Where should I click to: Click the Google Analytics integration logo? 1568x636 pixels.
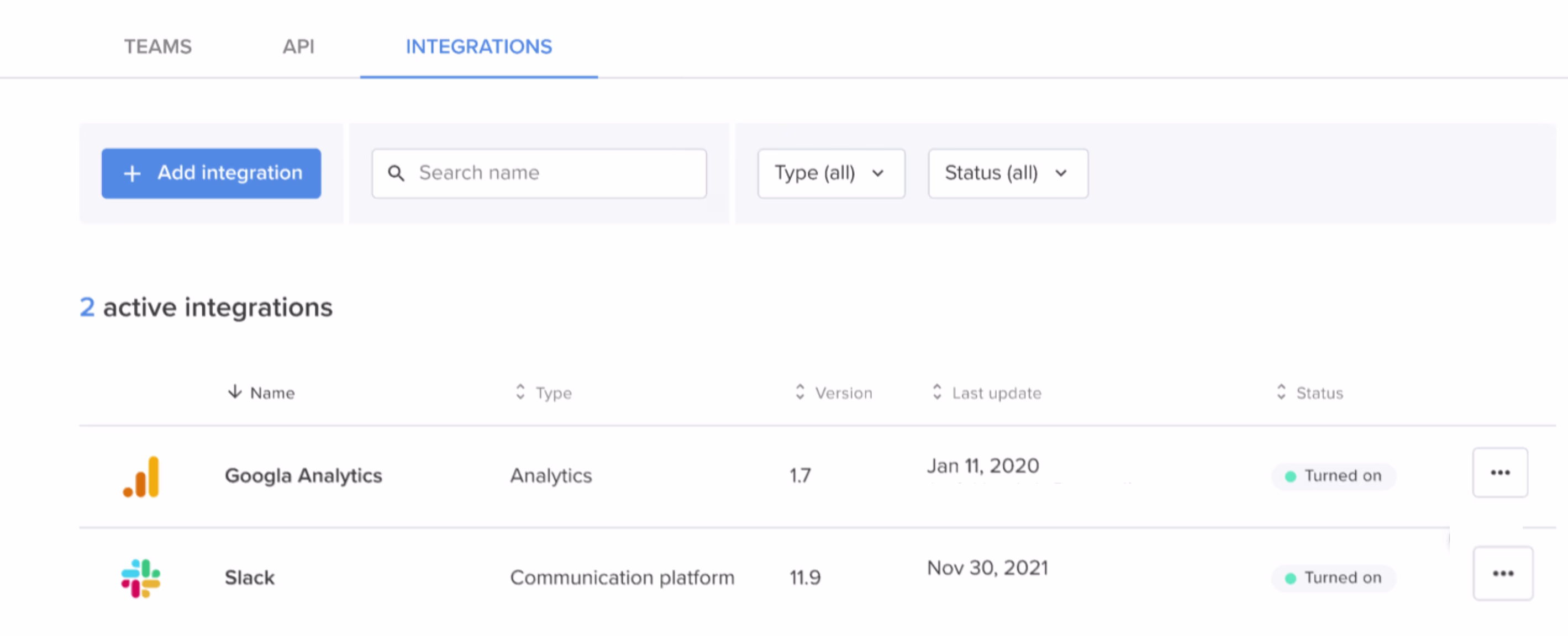pos(141,476)
